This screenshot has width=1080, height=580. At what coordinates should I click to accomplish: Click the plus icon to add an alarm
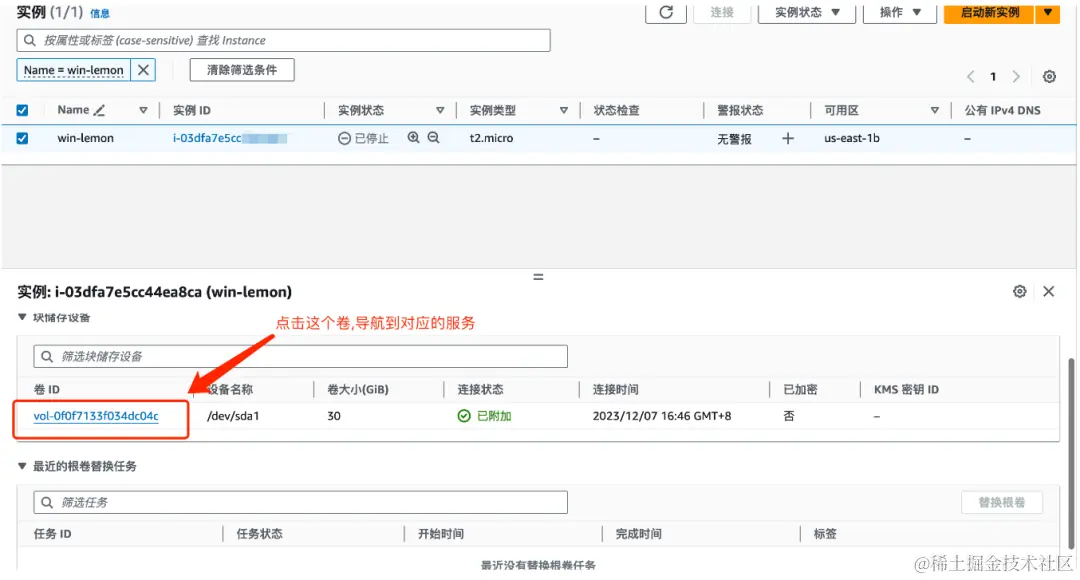[787, 138]
